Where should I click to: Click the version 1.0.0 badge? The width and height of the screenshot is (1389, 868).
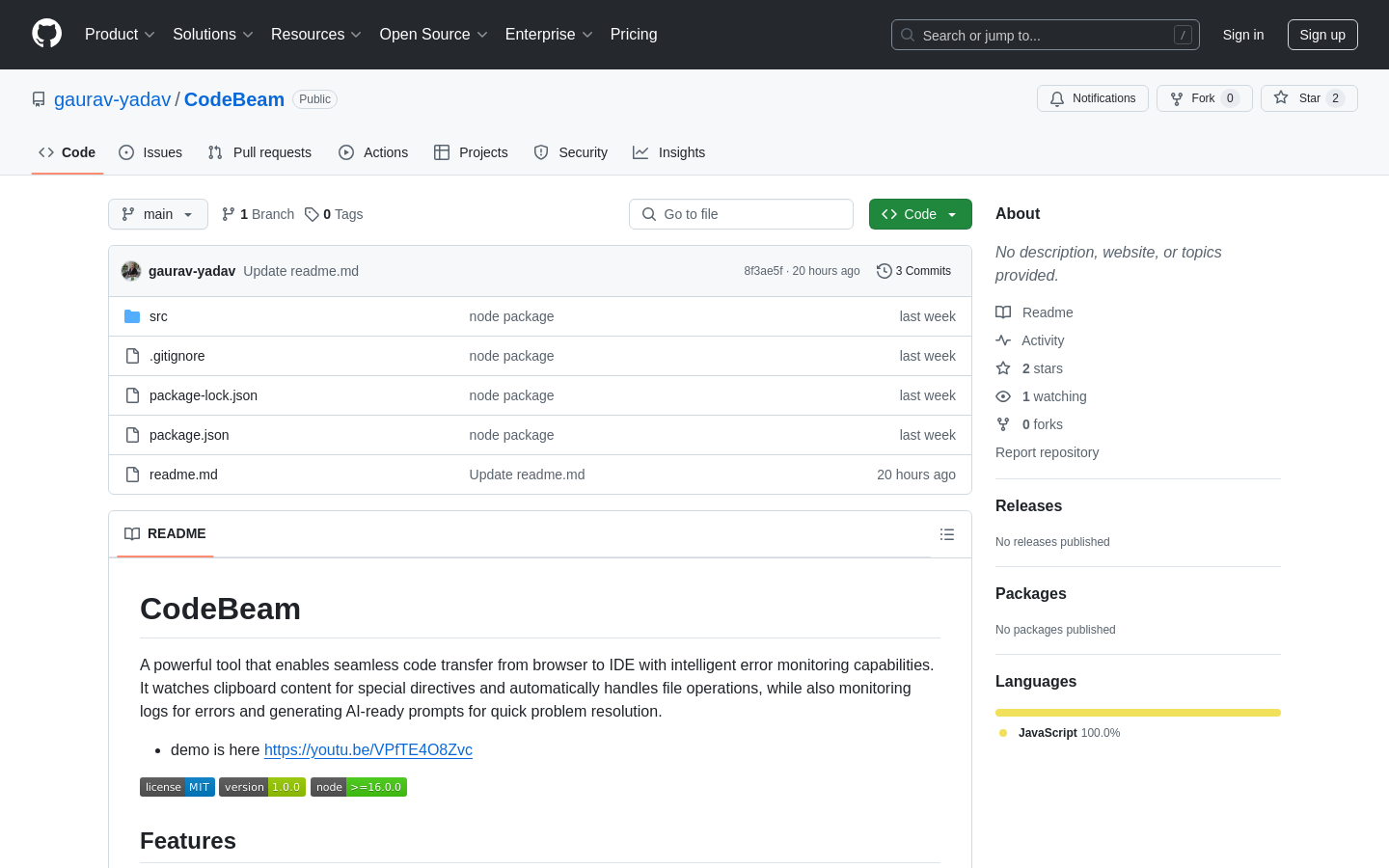262,787
